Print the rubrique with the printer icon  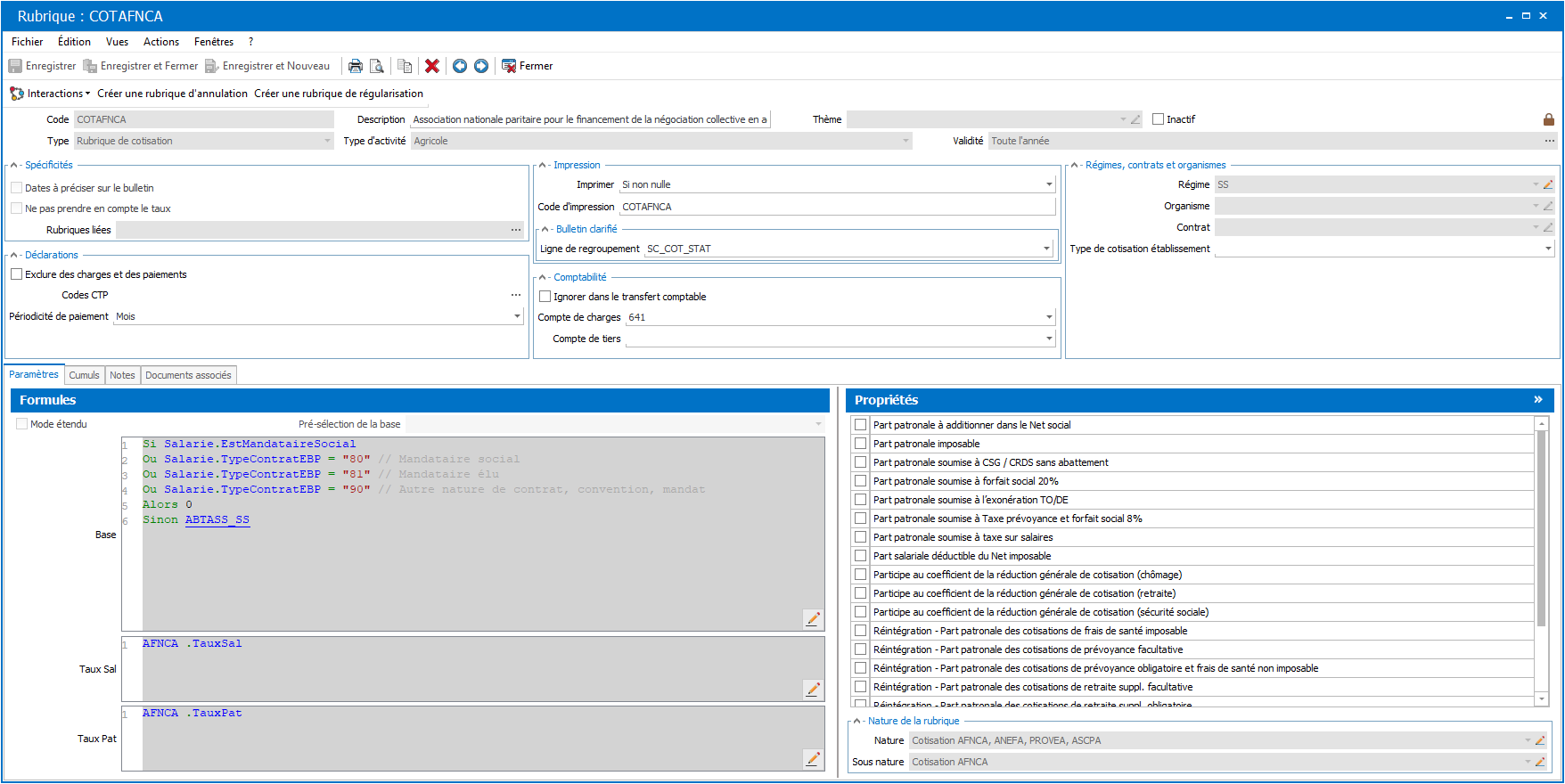(356, 66)
